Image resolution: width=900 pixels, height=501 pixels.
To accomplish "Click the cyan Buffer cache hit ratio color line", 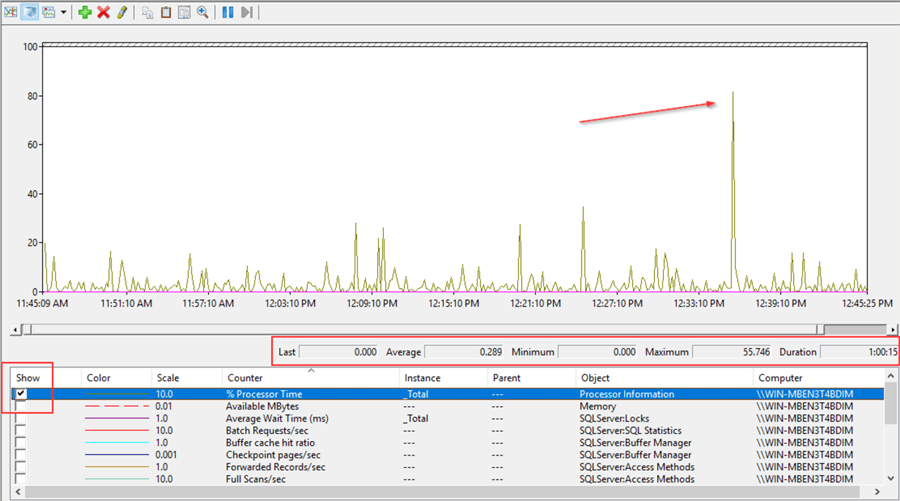I will 117,442.
